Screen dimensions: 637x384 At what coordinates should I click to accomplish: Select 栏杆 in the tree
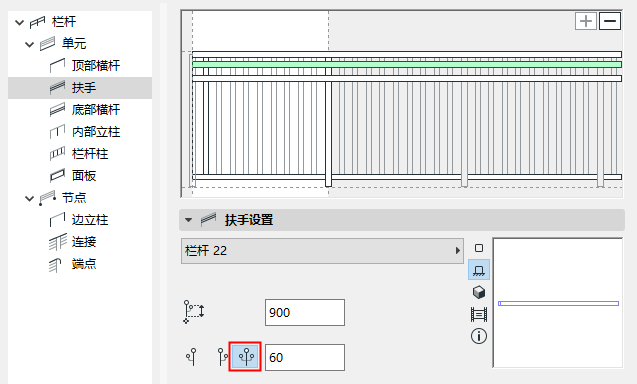[64, 22]
